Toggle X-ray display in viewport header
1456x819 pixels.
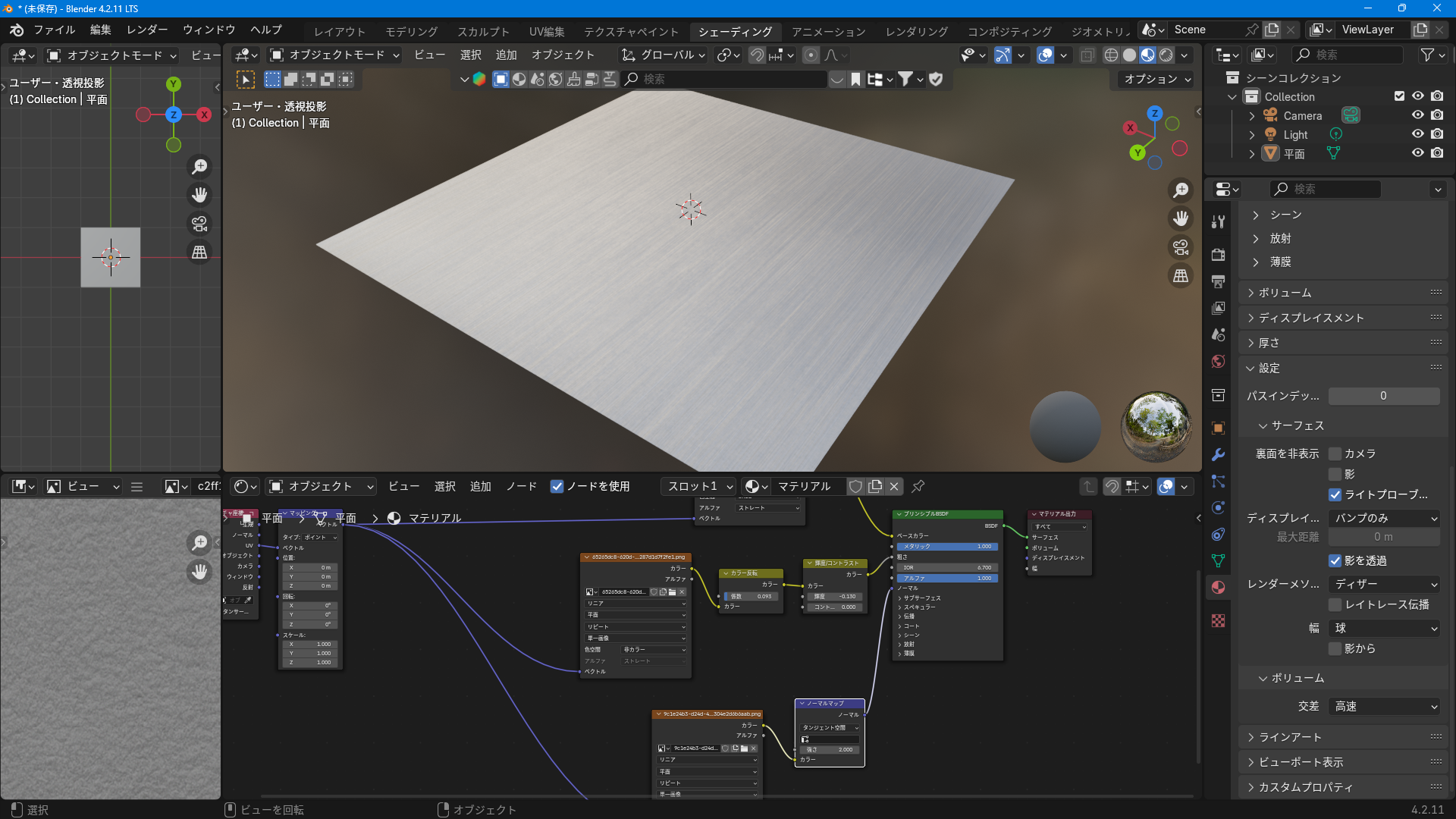coord(1087,55)
